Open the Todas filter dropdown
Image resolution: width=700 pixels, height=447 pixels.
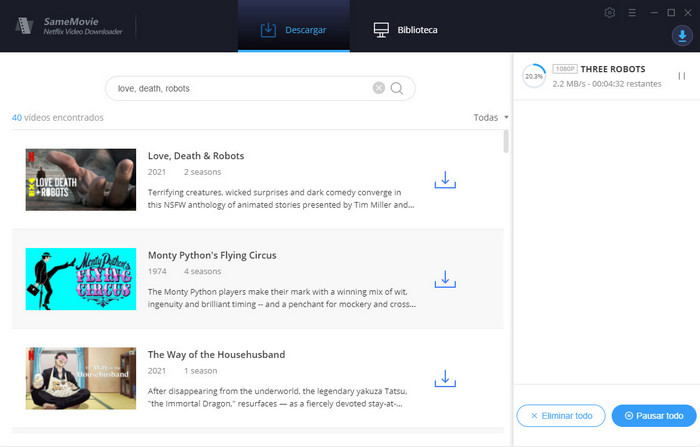pos(491,117)
